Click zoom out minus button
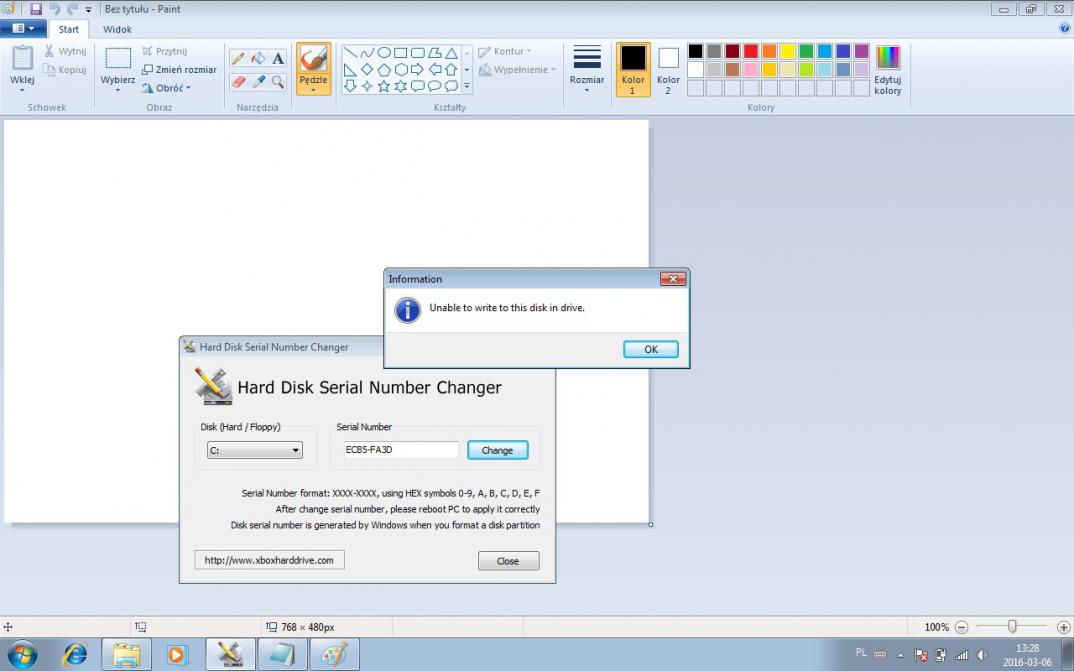This screenshot has height=671, width=1074. 962,627
